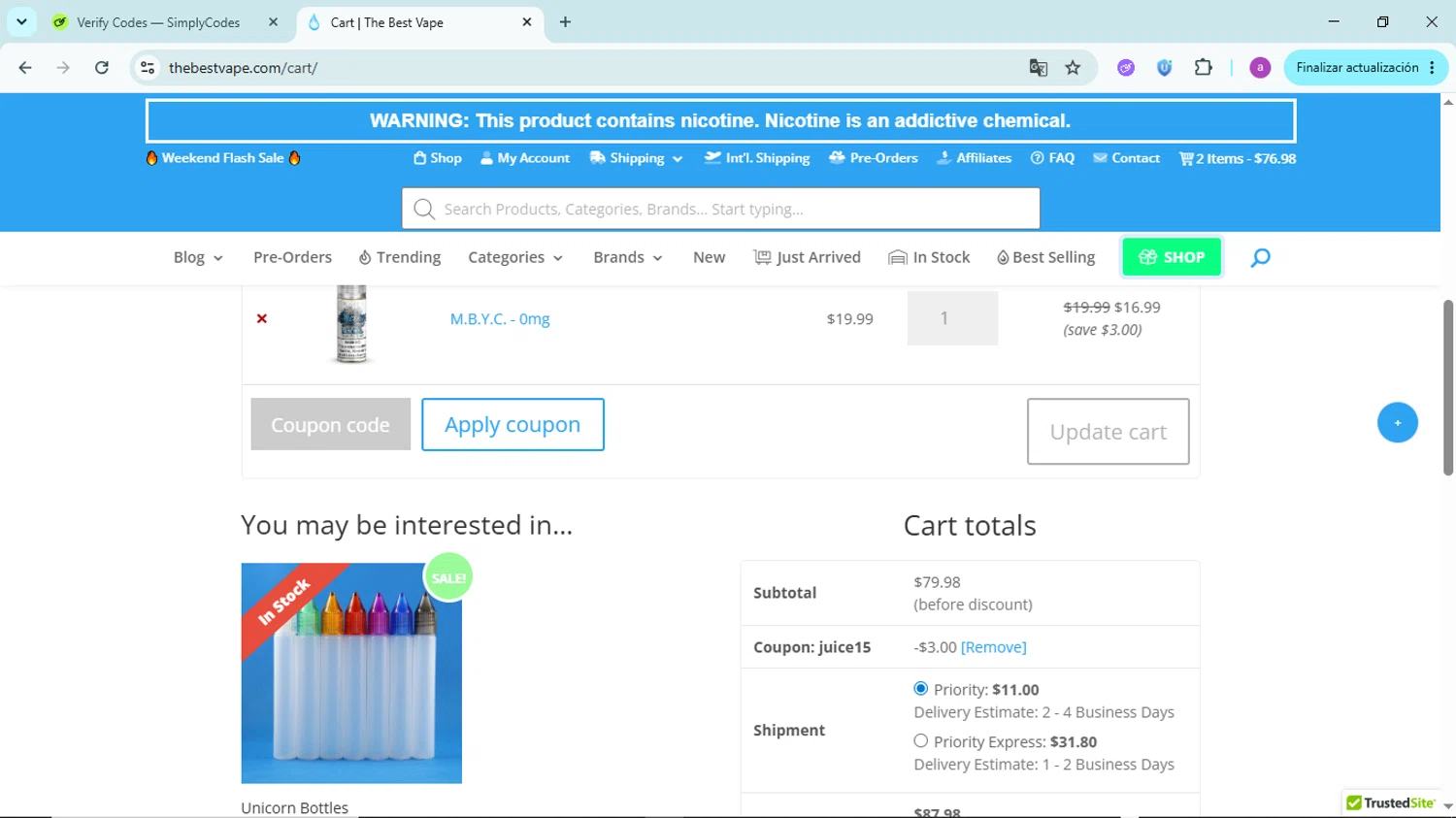Image resolution: width=1456 pixels, height=818 pixels.
Task: Open the Weekend Flash Sale link
Action: [223, 158]
